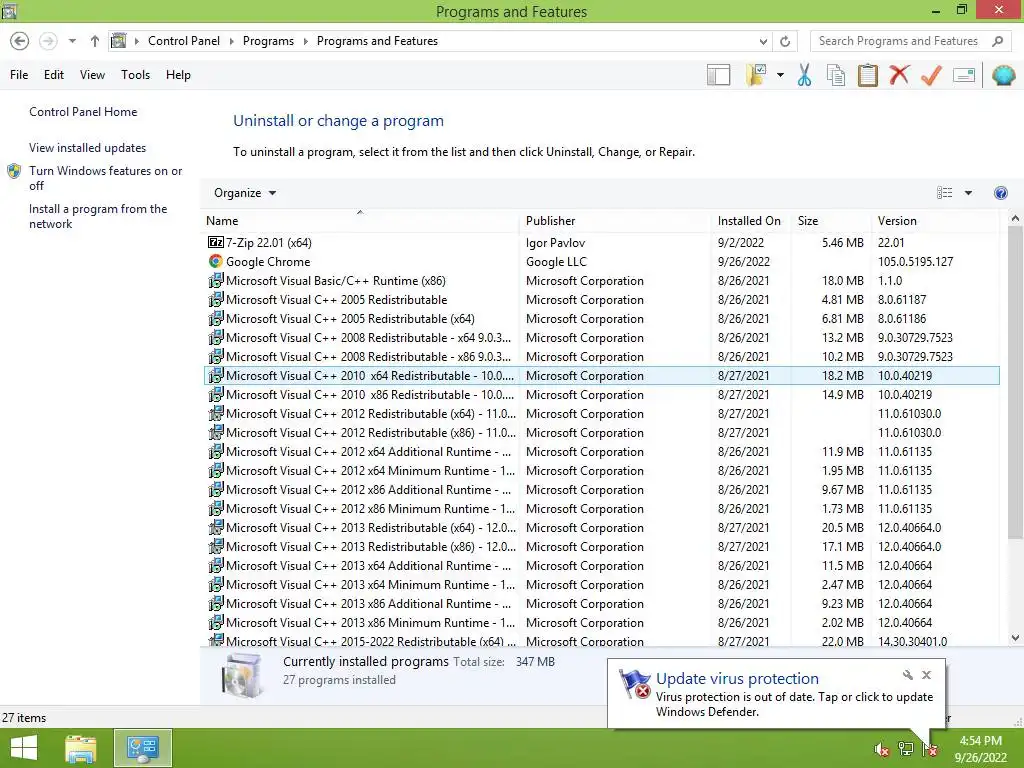Click Turn Windows features on or off
Image resolution: width=1024 pixels, height=768 pixels.
(105, 178)
